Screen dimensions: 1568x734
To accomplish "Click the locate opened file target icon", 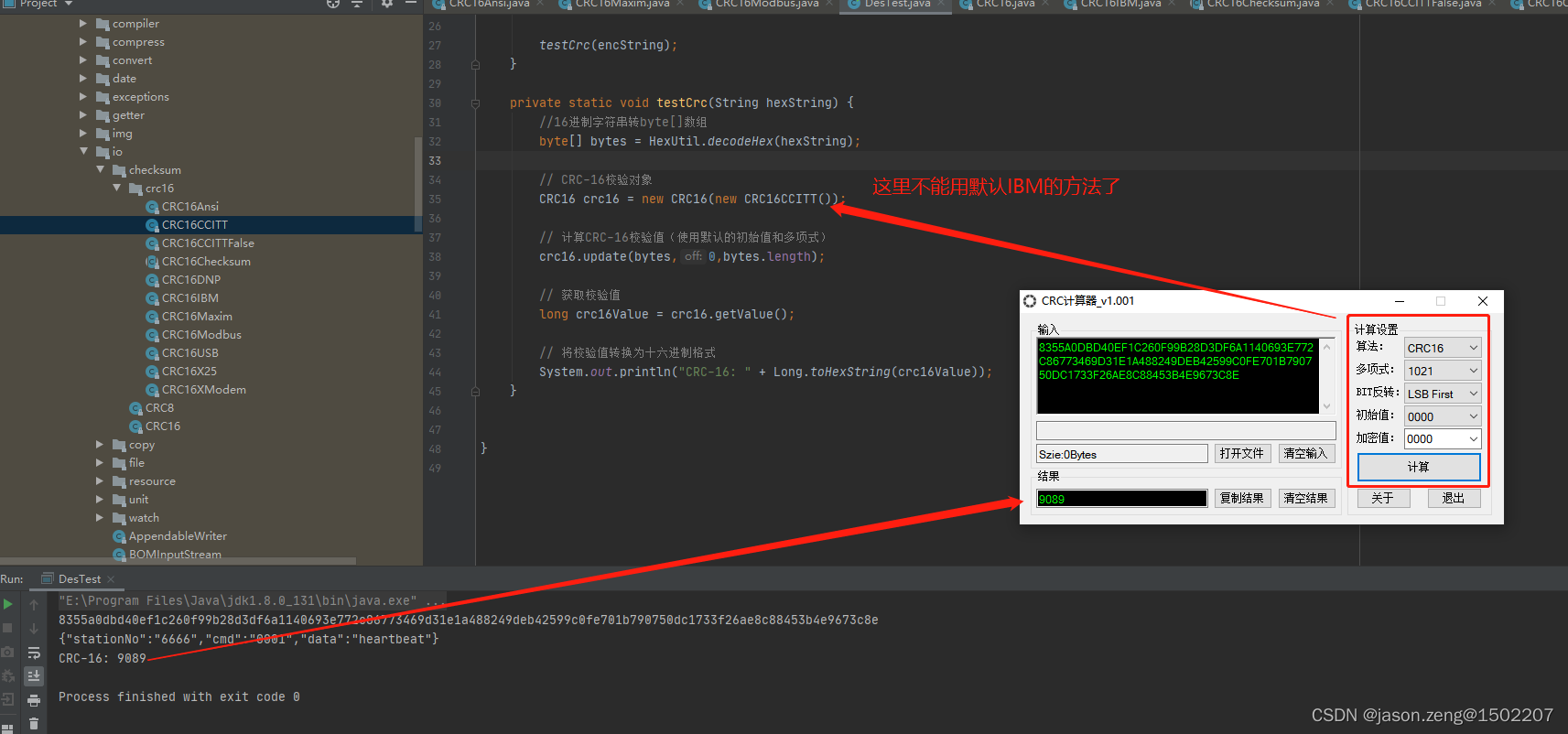I will (333, 4).
